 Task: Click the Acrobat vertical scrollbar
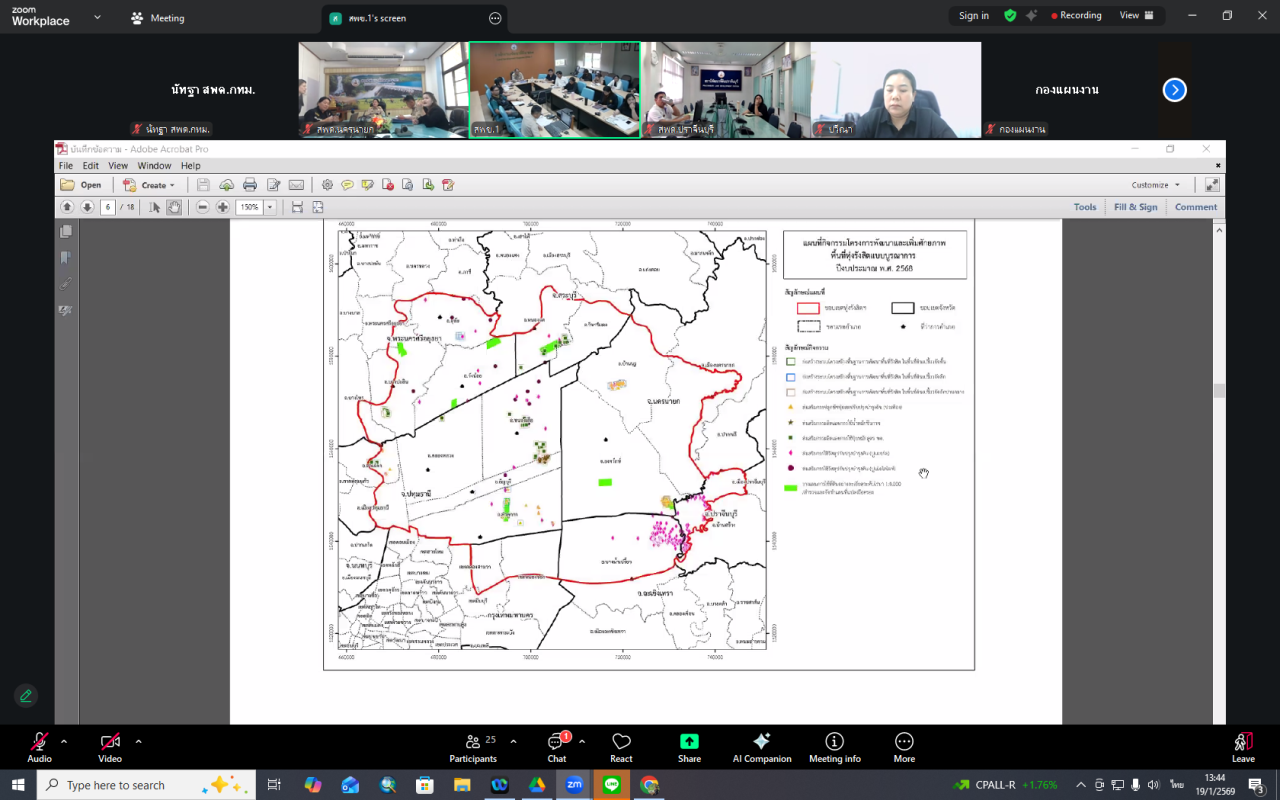coord(1218,391)
